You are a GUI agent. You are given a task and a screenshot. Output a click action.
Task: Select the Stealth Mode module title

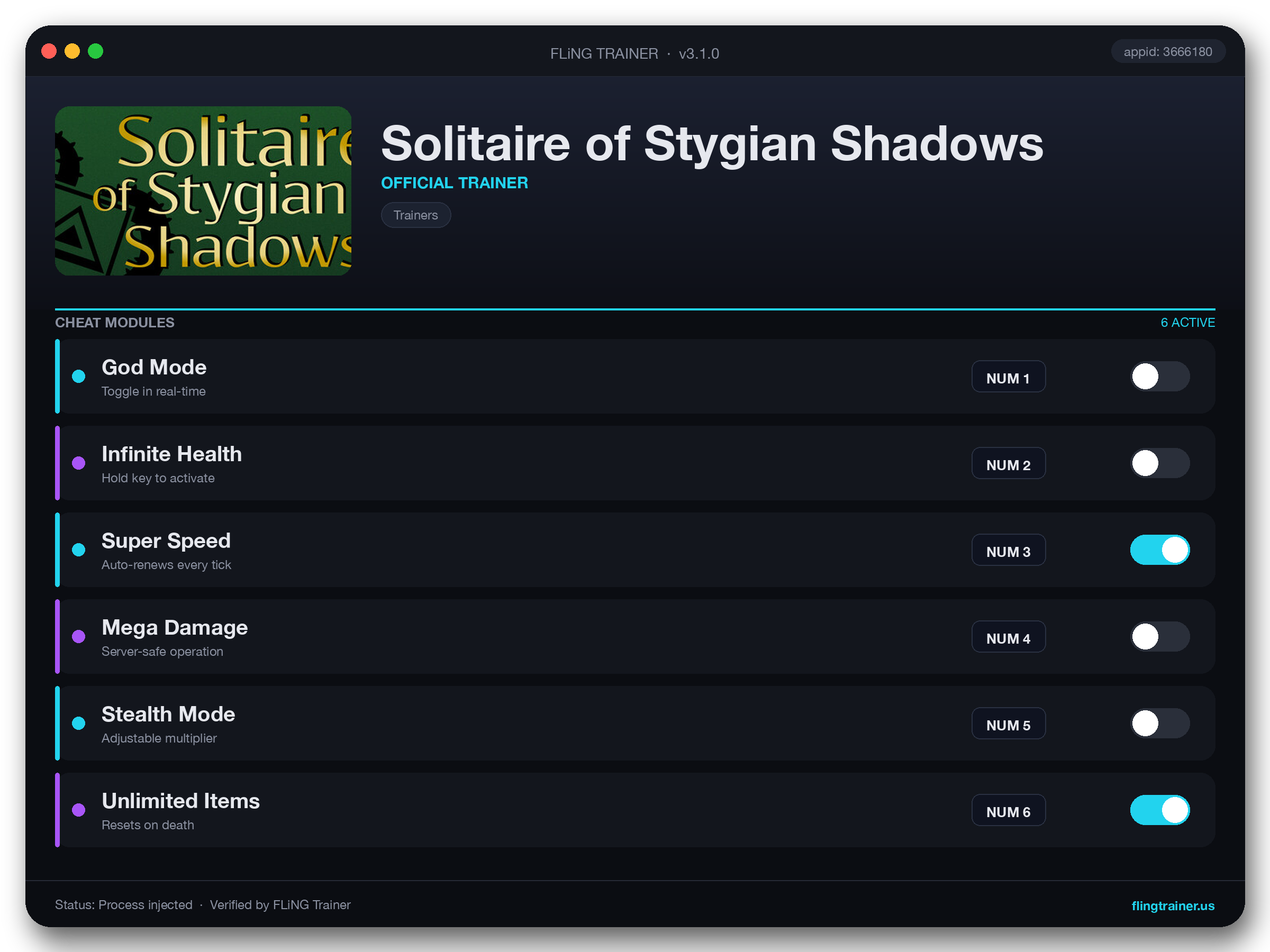pos(168,714)
